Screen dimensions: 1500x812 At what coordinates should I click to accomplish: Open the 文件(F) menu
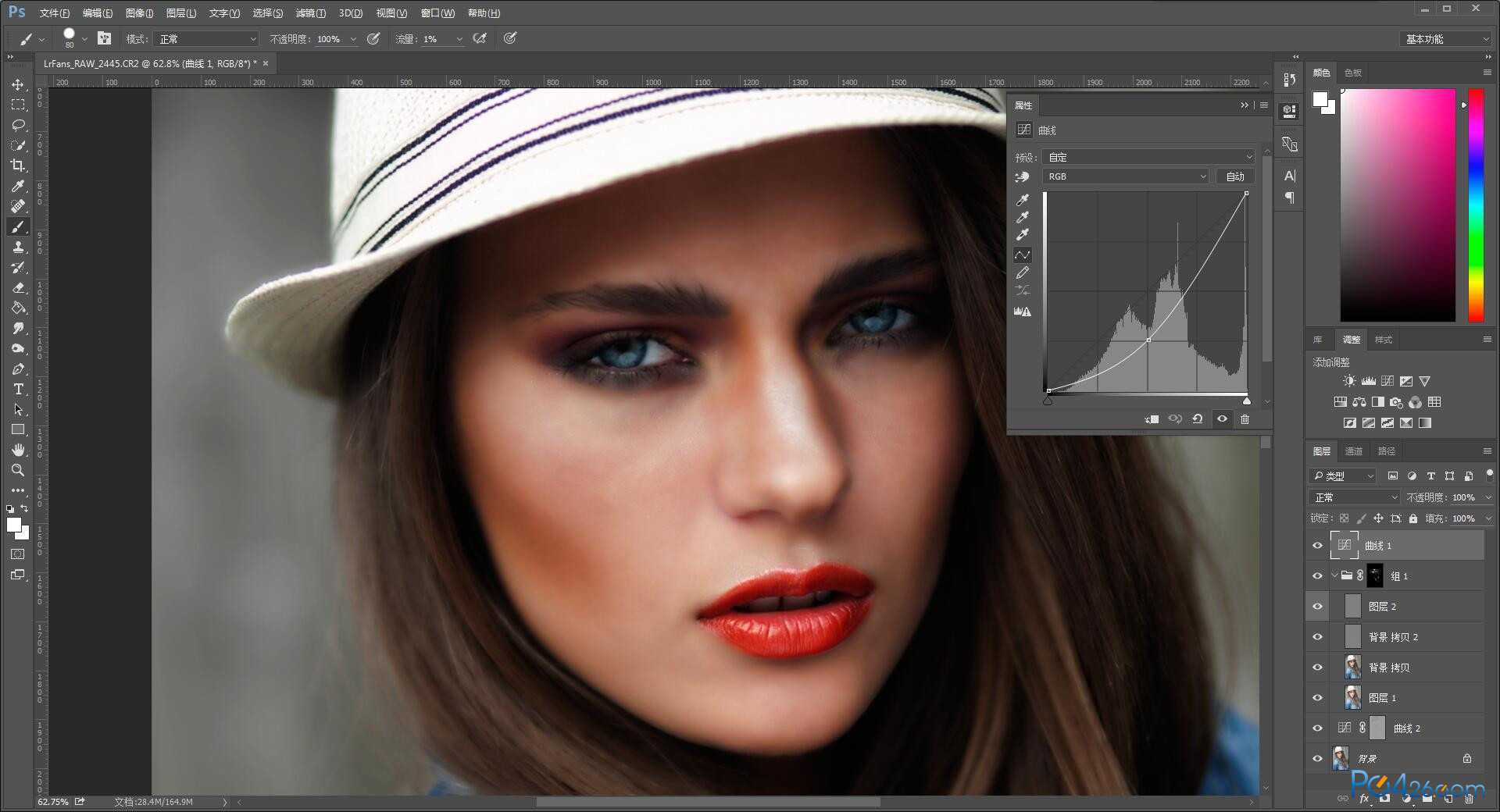(x=55, y=13)
